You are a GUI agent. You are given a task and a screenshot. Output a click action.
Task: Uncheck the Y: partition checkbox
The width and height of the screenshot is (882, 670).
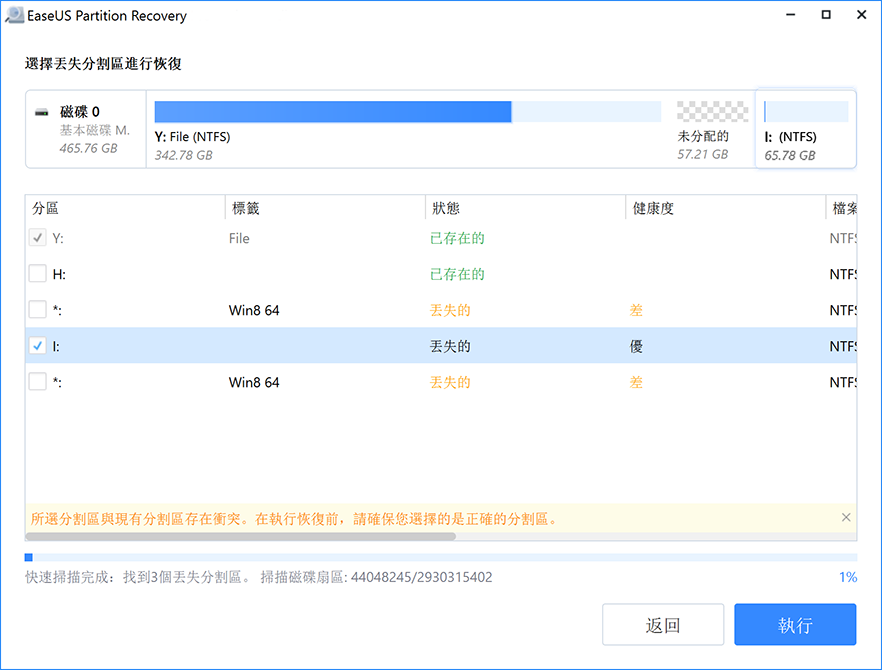[x=37, y=238]
